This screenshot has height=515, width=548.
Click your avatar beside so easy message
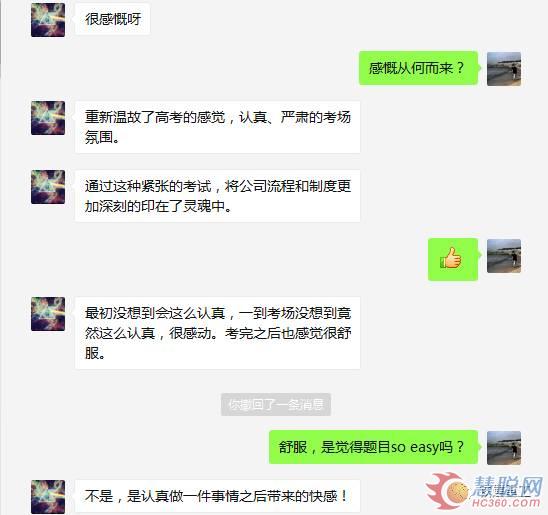coord(504,448)
